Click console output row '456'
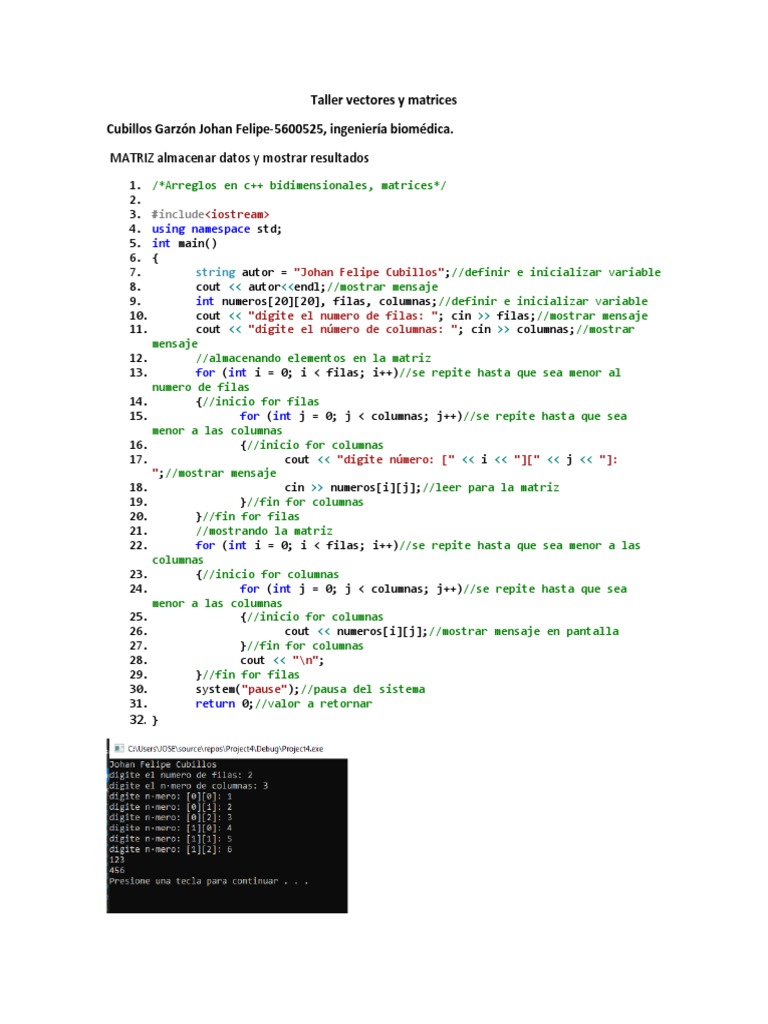Viewport: 768px width, 1024px height. [117, 870]
